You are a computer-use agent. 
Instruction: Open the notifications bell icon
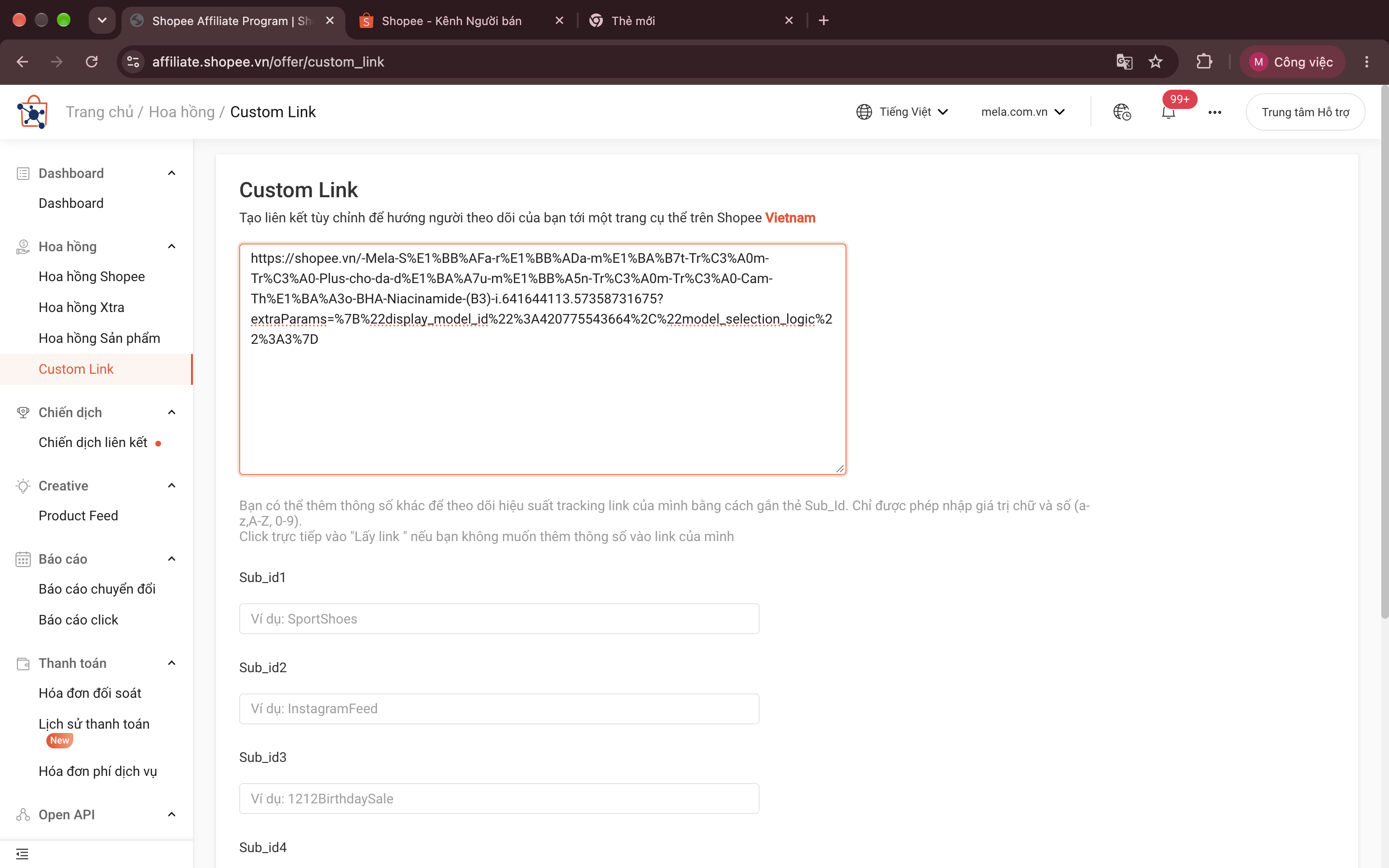click(1168, 112)
